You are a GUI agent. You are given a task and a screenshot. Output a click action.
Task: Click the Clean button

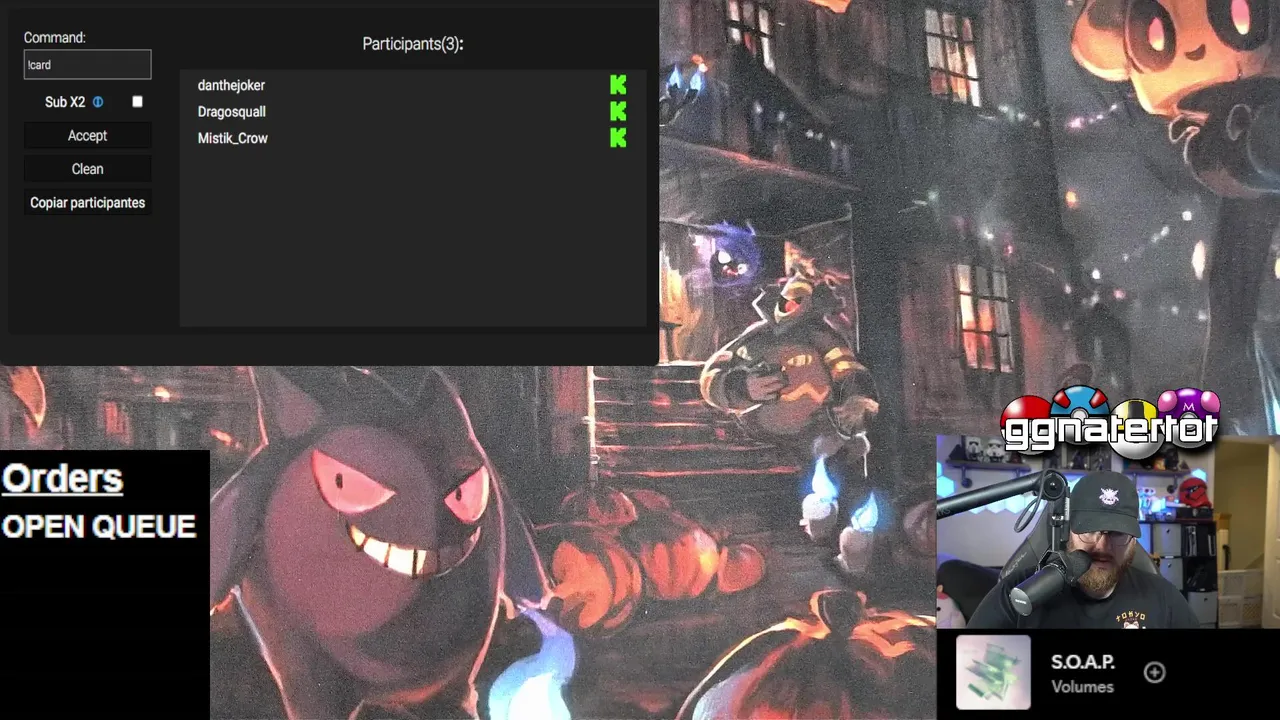(x=87, y=169)
